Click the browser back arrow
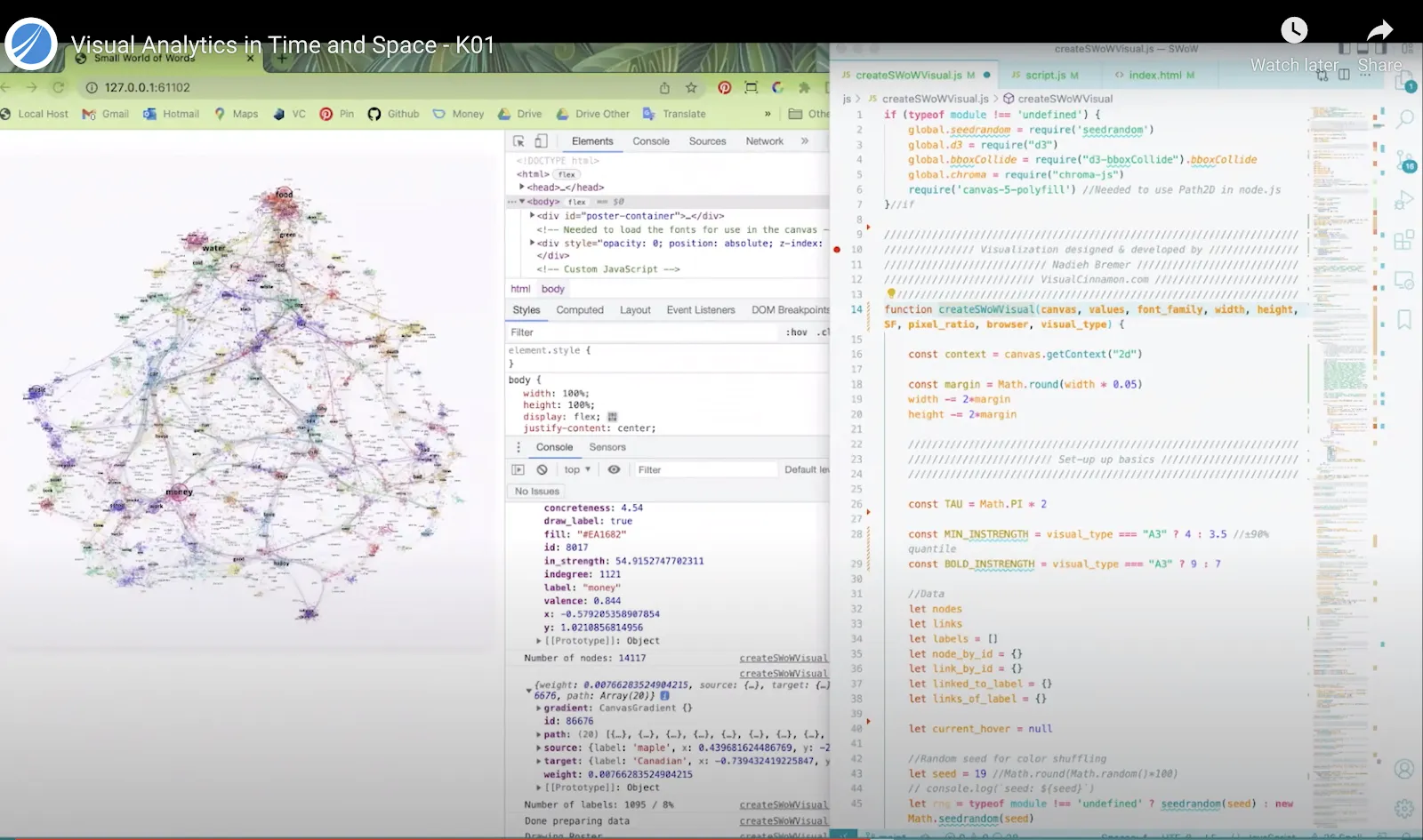The height and width of the screenshot is (840, 1423). click(5, 87)
